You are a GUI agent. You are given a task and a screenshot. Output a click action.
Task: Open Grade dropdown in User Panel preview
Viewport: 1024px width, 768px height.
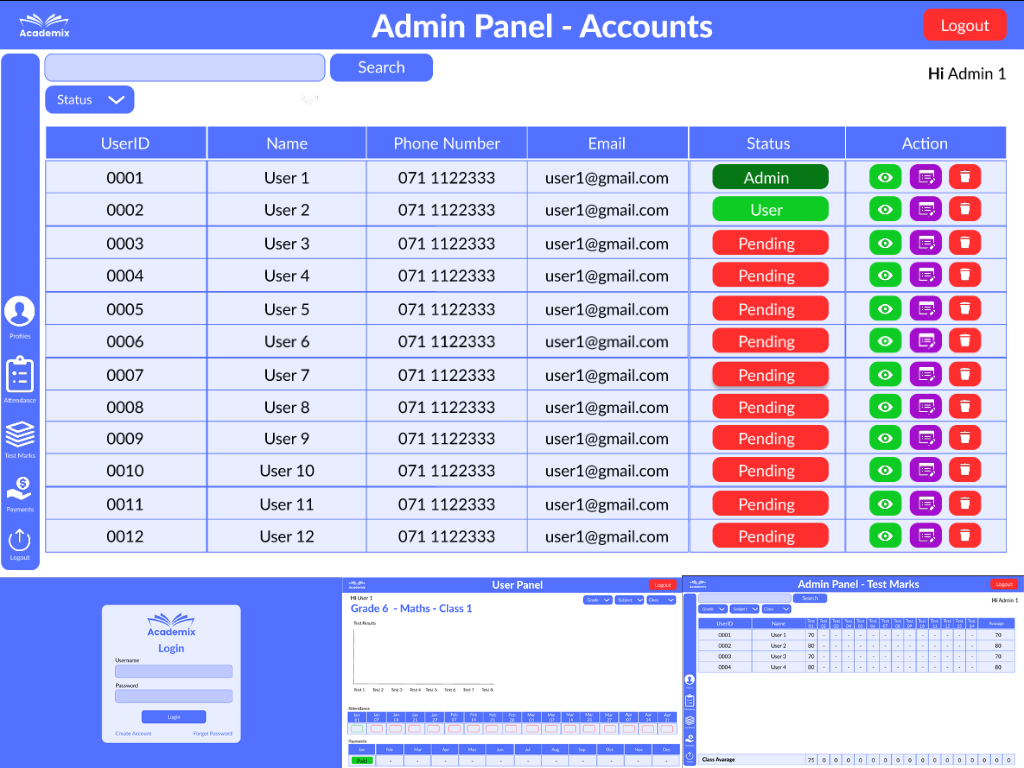598,600
